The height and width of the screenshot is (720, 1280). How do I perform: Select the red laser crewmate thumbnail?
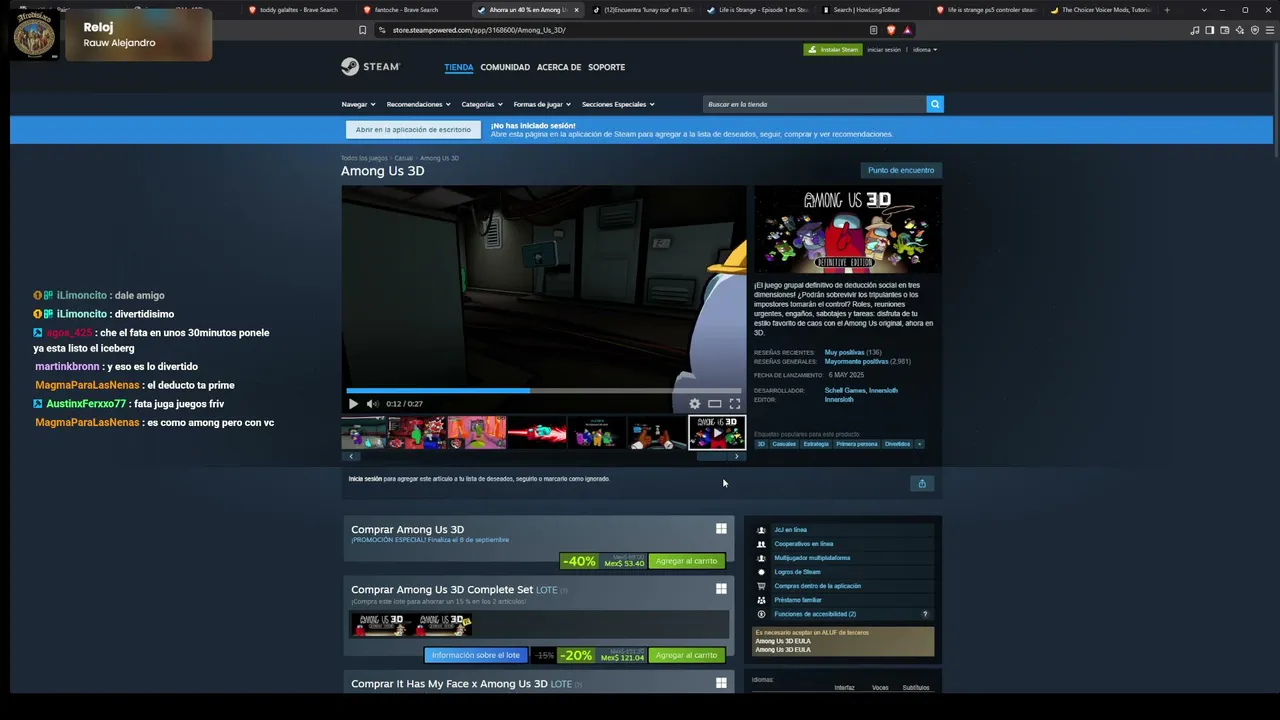click(537, 433)
